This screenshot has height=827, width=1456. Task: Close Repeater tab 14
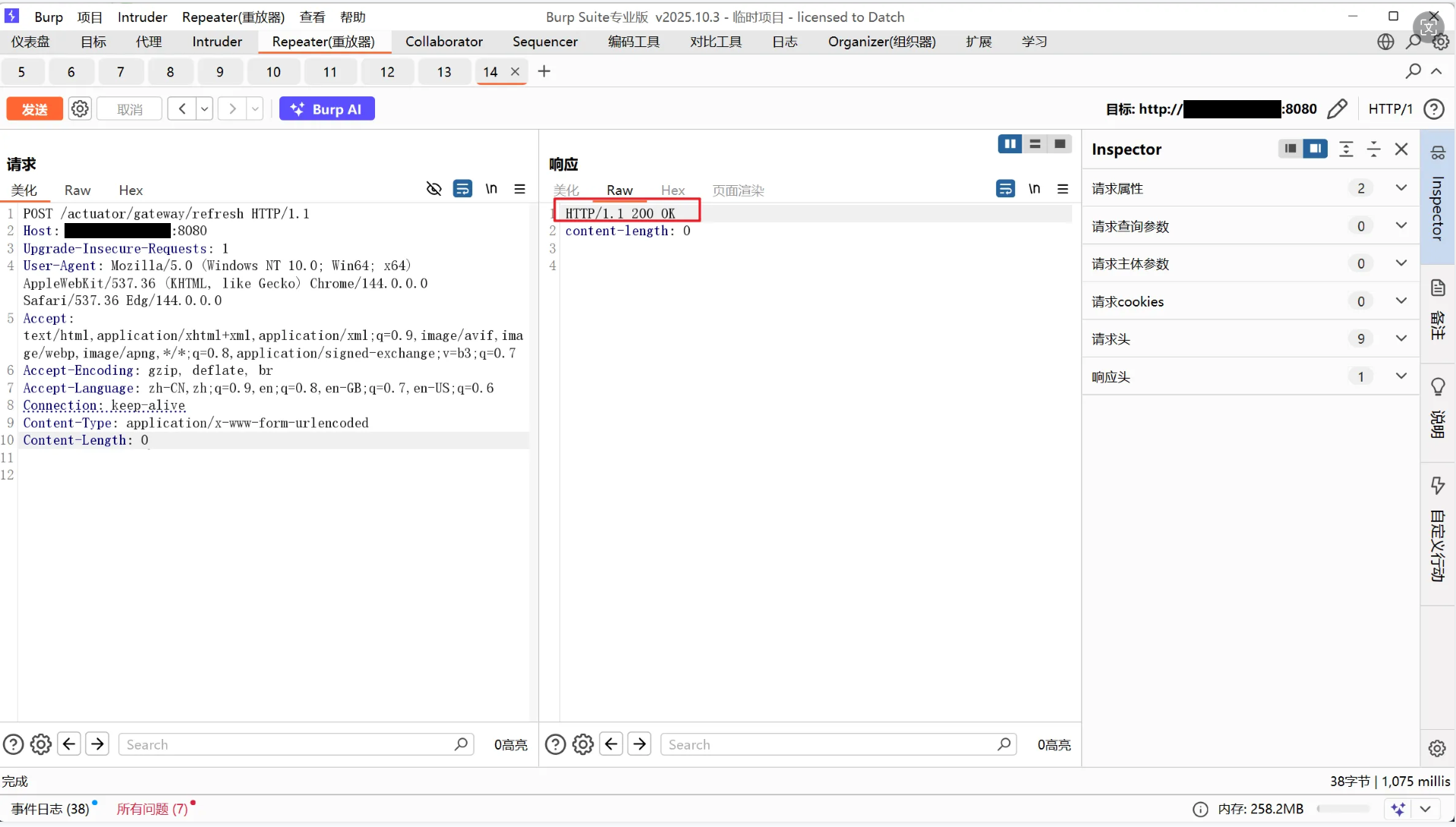point(515,71)
